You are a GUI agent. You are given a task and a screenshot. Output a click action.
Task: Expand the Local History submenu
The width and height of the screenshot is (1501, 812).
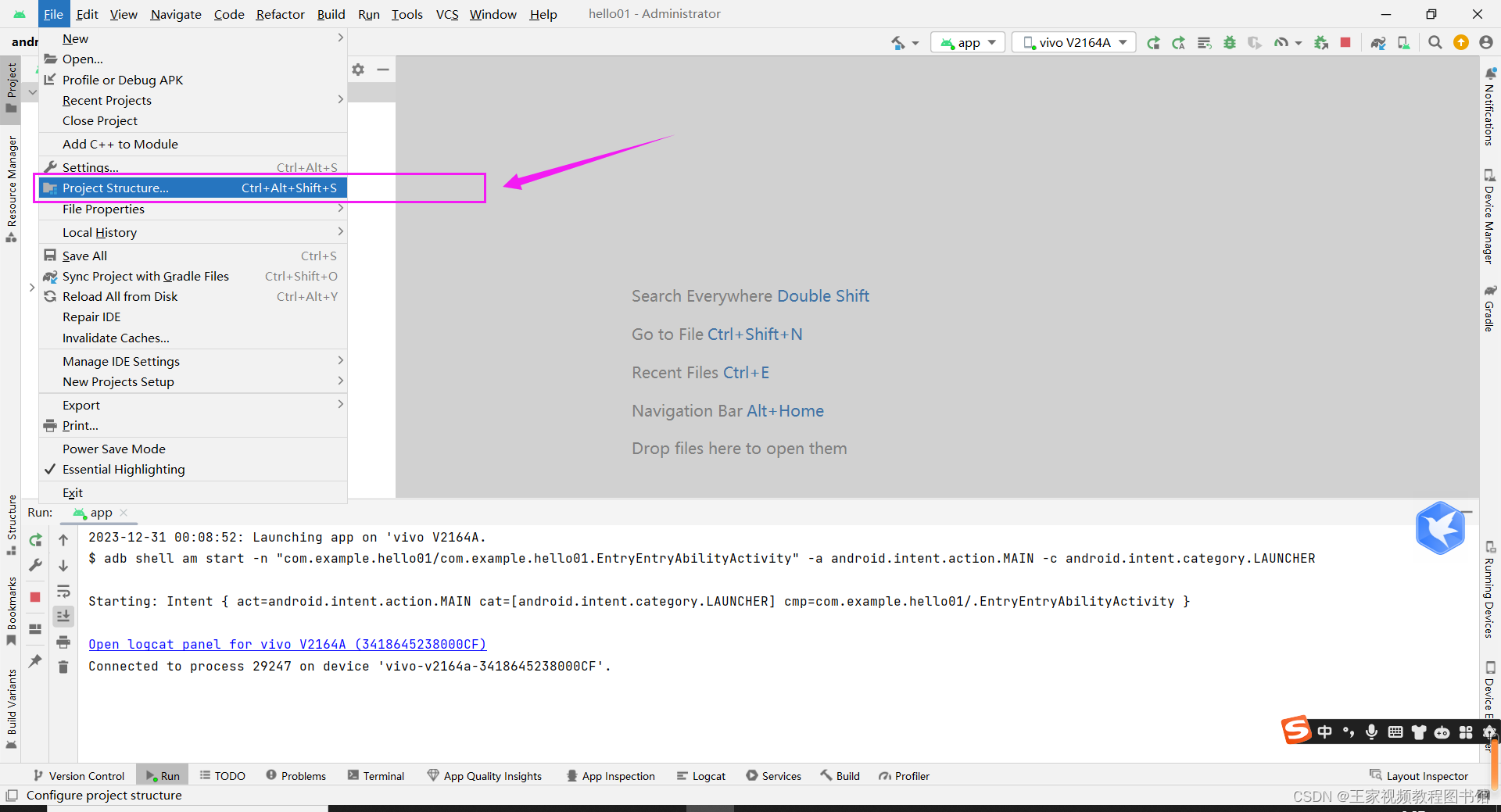[x=193, y=233]
